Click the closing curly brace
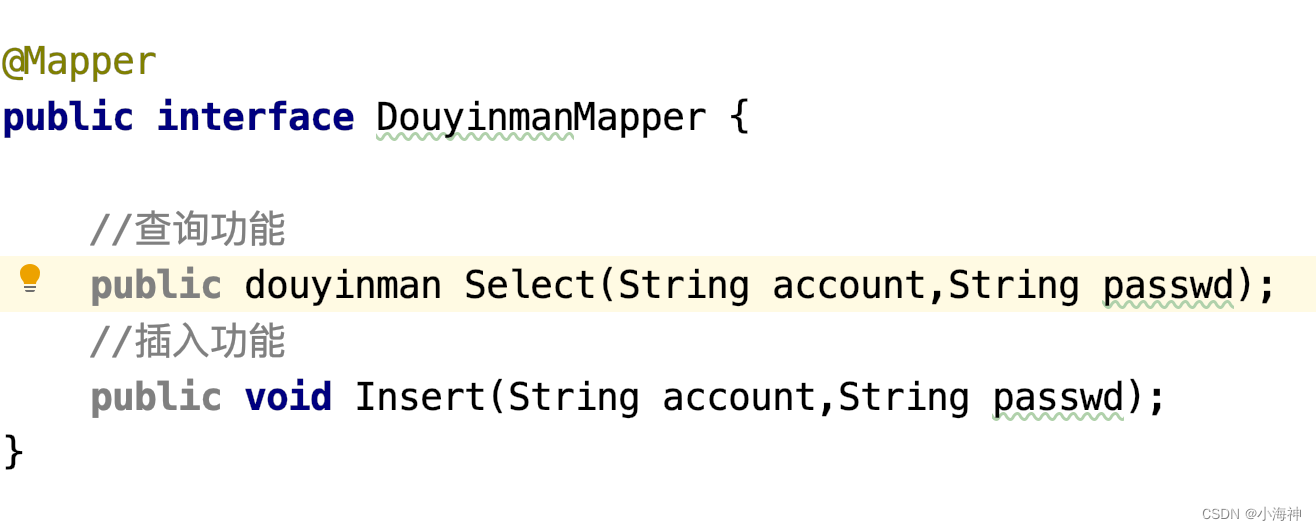The width and height of the screenshot is (1316, 530). click(12, 452)
